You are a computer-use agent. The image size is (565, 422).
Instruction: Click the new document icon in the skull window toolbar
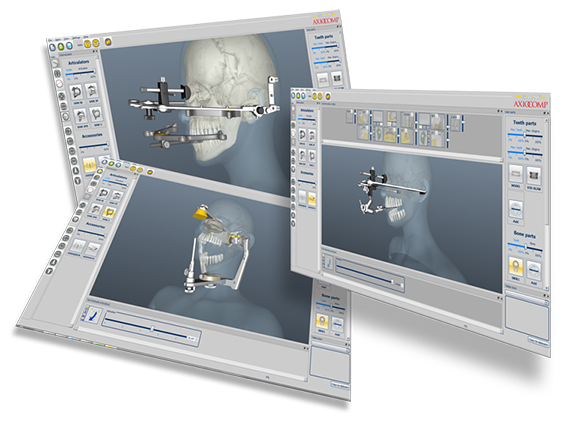(x=53, y=47)
